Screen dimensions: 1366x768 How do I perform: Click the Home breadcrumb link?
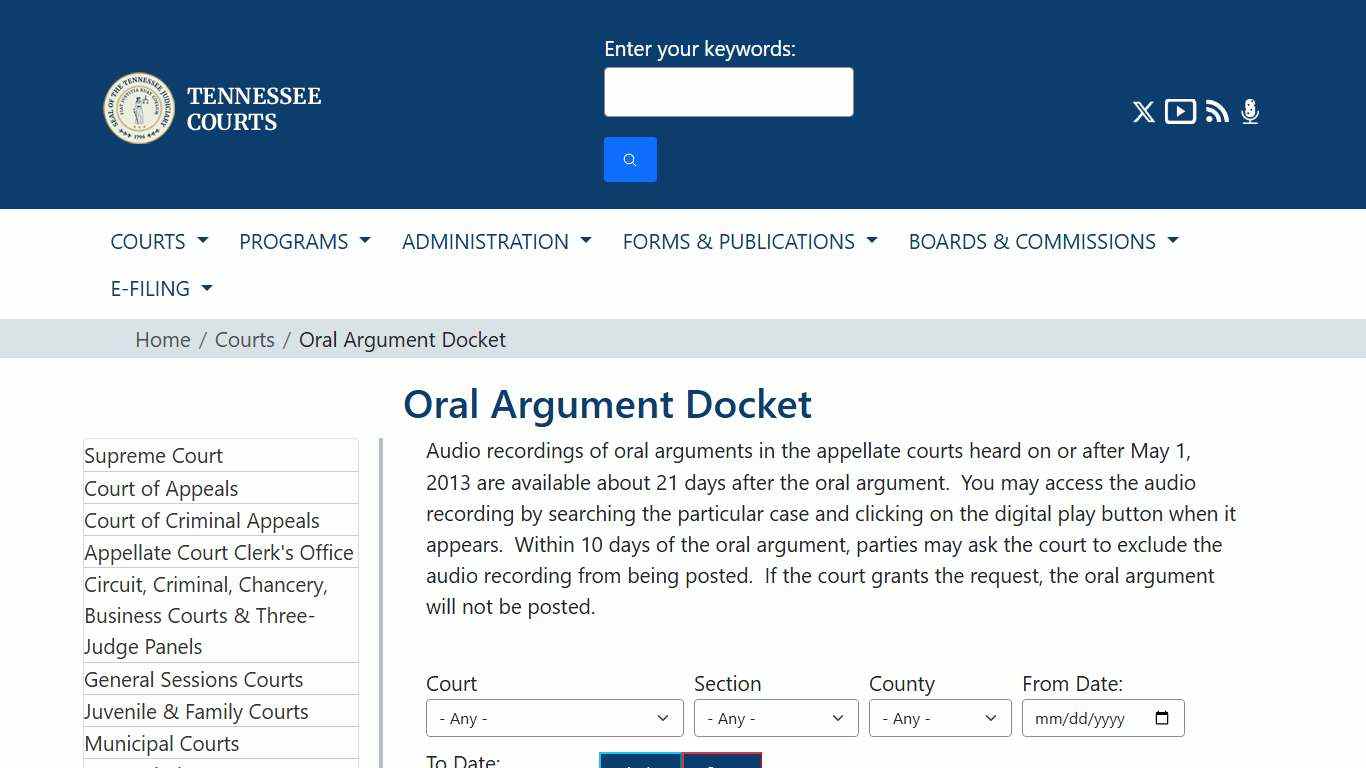pyautogui.click(x=163, y=340)
